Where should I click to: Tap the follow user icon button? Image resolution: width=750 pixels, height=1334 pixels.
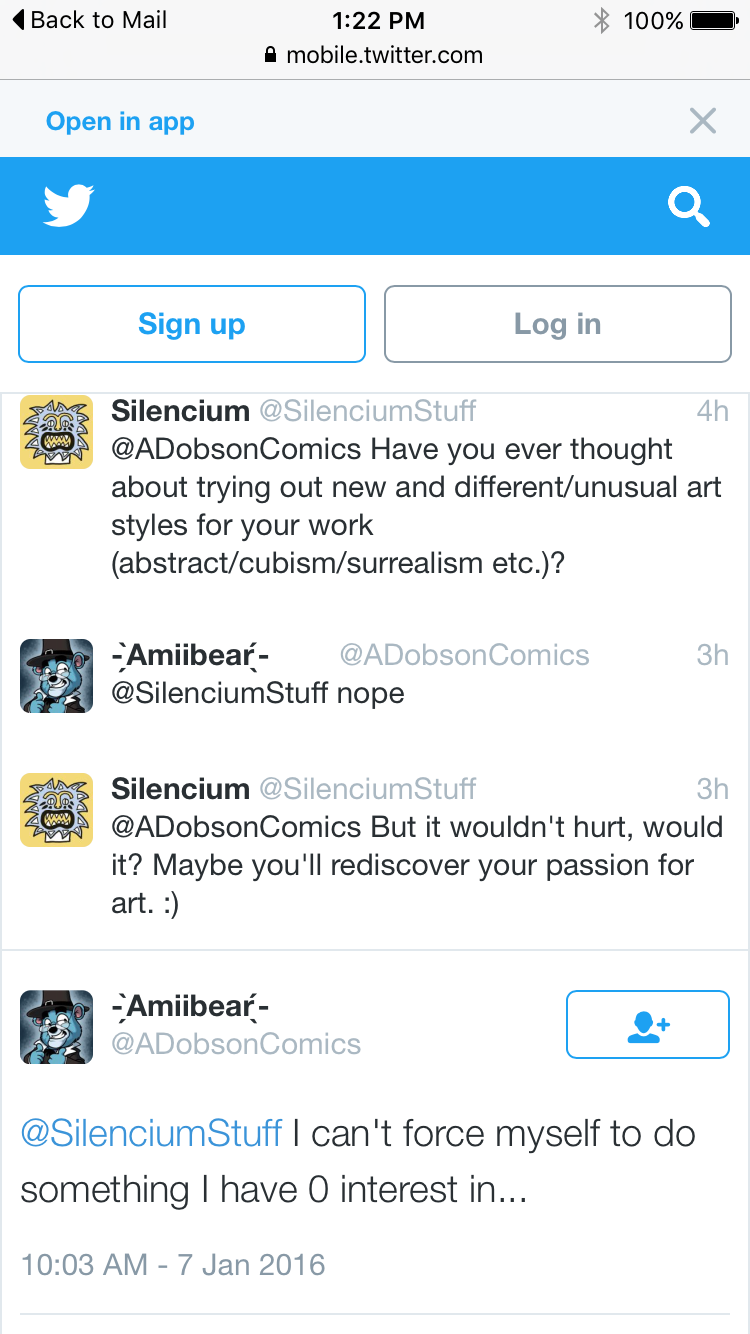[648, 1024]
